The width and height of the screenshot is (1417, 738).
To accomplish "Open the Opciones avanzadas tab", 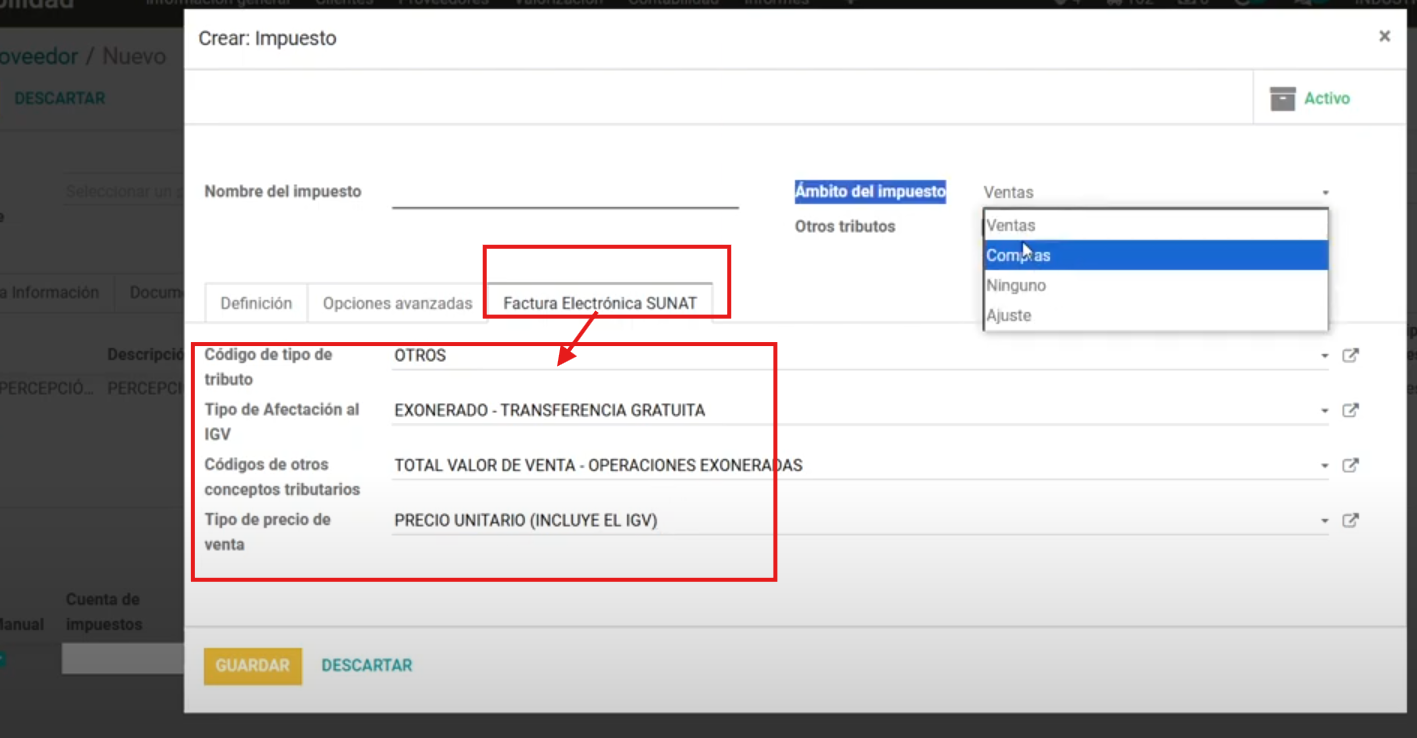I will coord(397,303).
